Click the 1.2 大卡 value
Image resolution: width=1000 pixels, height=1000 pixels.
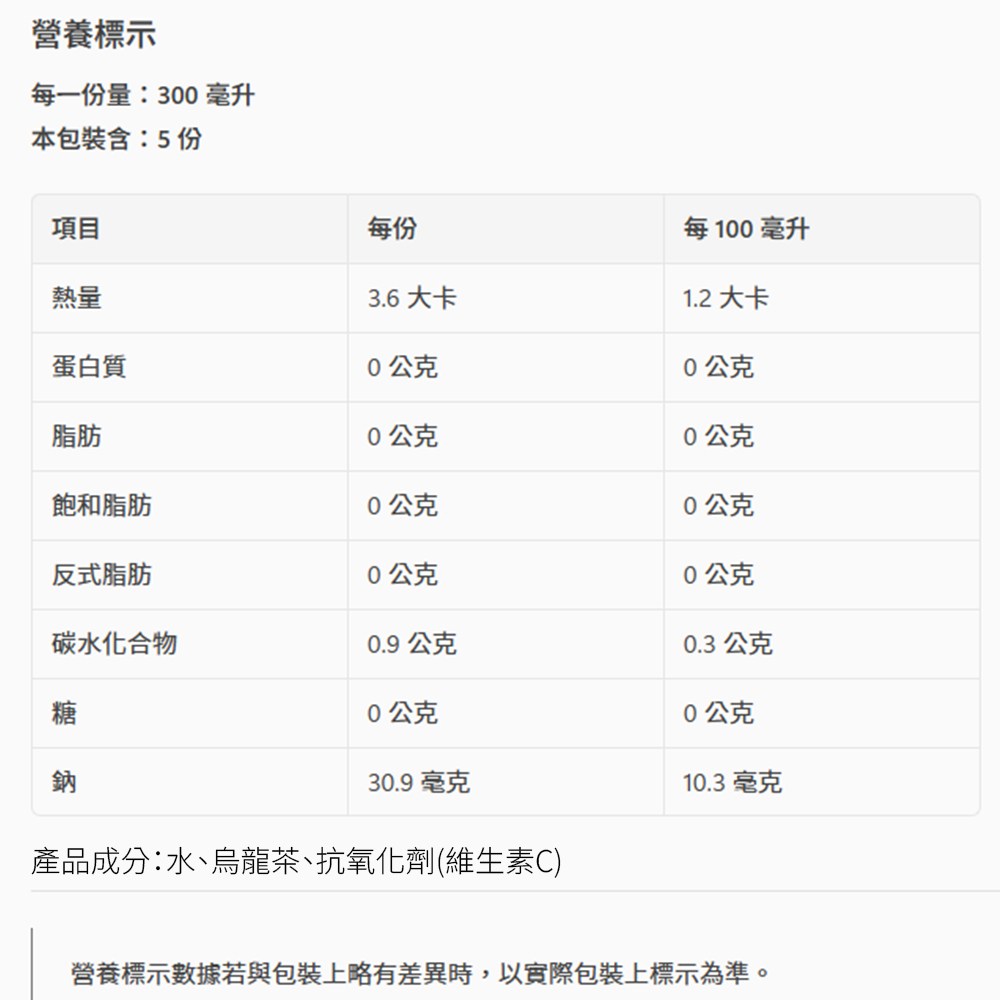[726, 298]
